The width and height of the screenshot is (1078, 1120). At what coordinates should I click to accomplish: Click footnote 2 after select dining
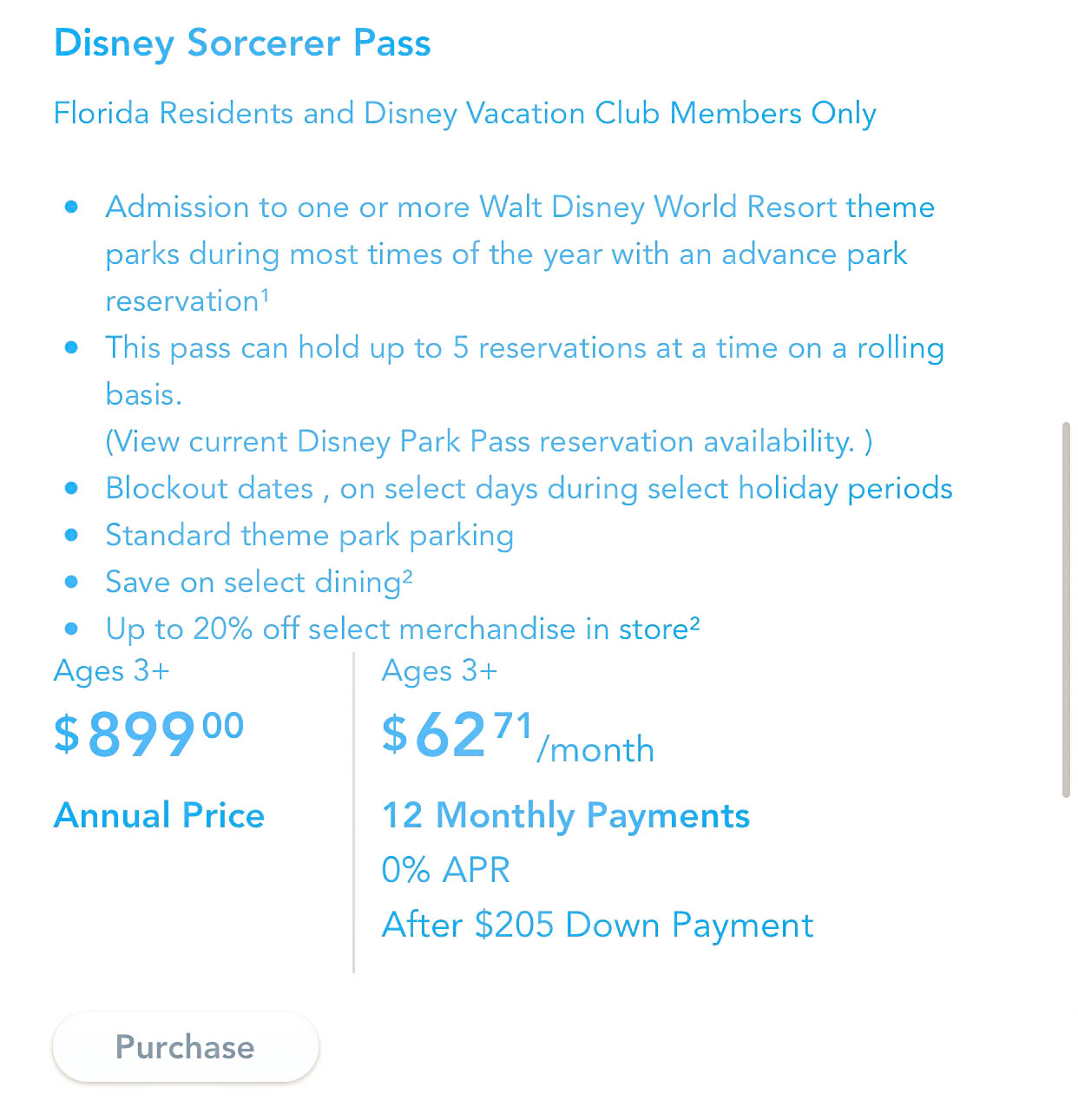pyautogui.click(x=407, y=575)
